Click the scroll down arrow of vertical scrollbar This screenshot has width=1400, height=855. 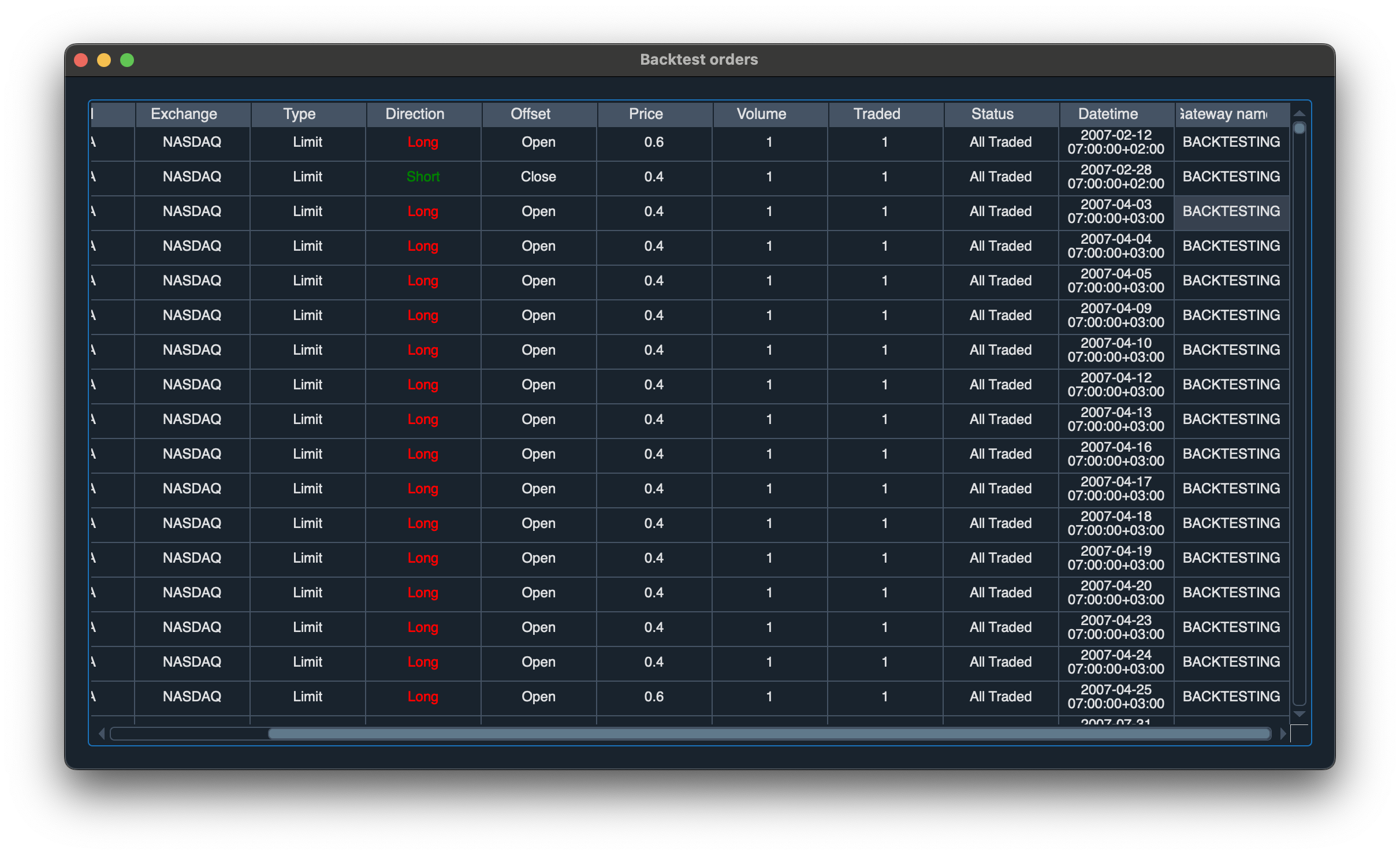point(1299,715)
